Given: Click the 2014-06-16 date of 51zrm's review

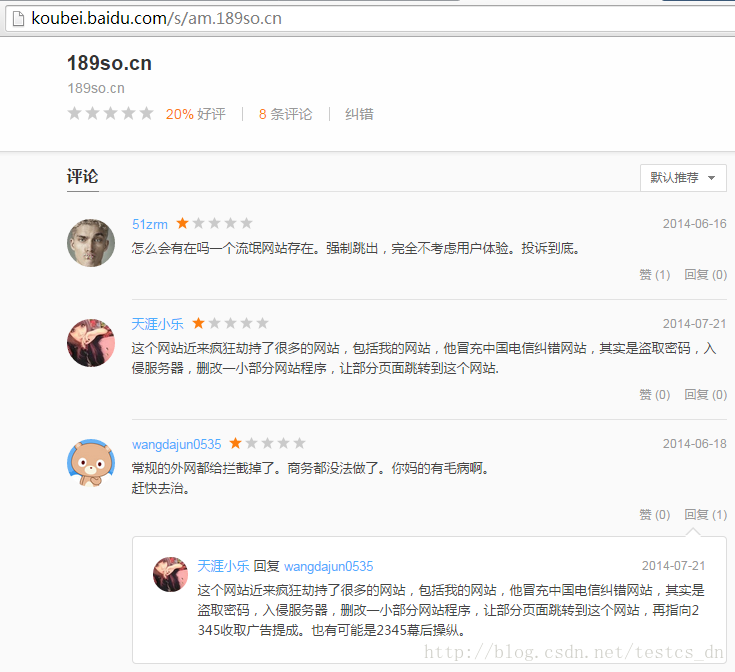Looking at the screenshot, I should click(x=694, y=224).
